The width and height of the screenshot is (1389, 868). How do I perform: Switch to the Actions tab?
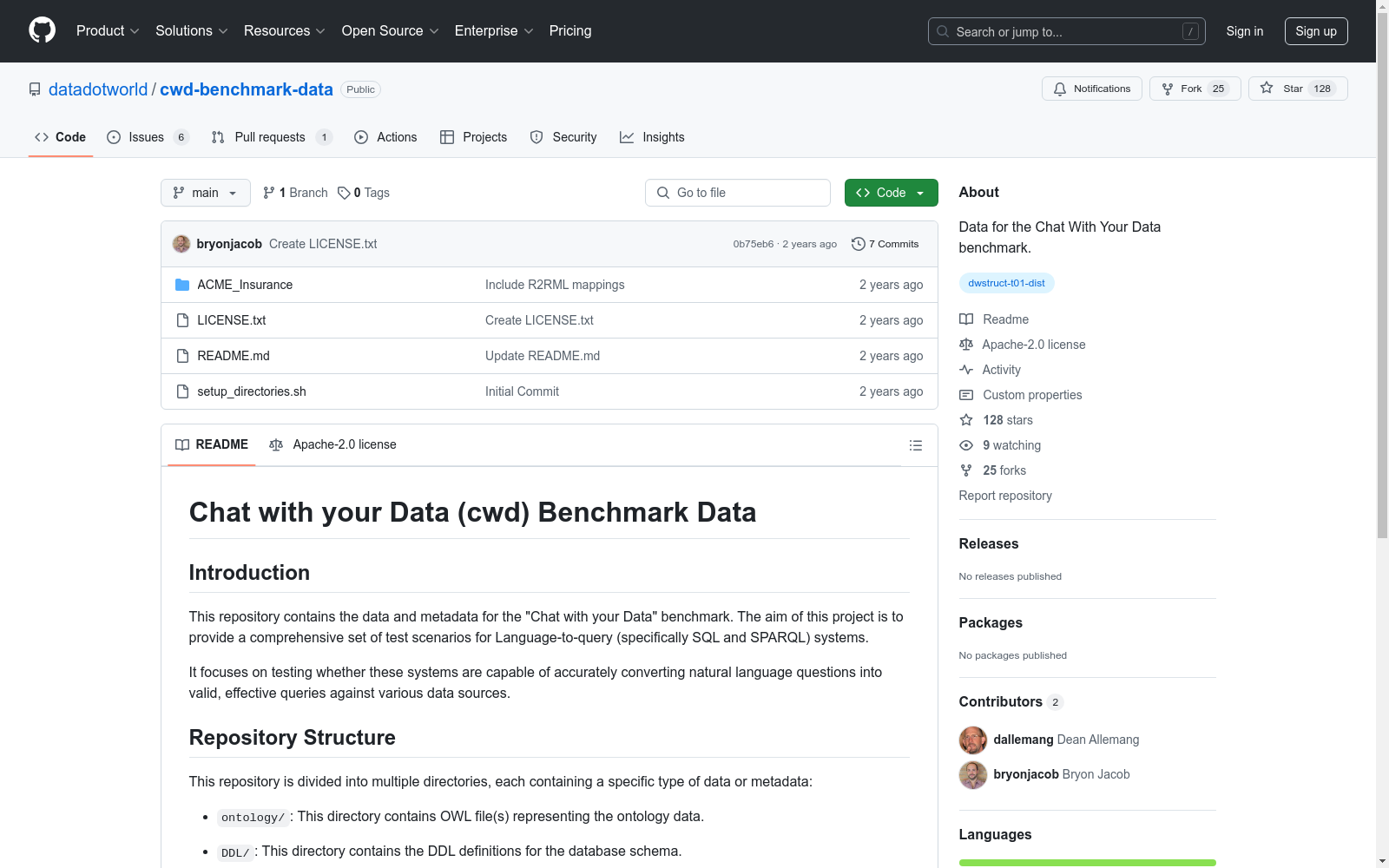coord(385,137)
